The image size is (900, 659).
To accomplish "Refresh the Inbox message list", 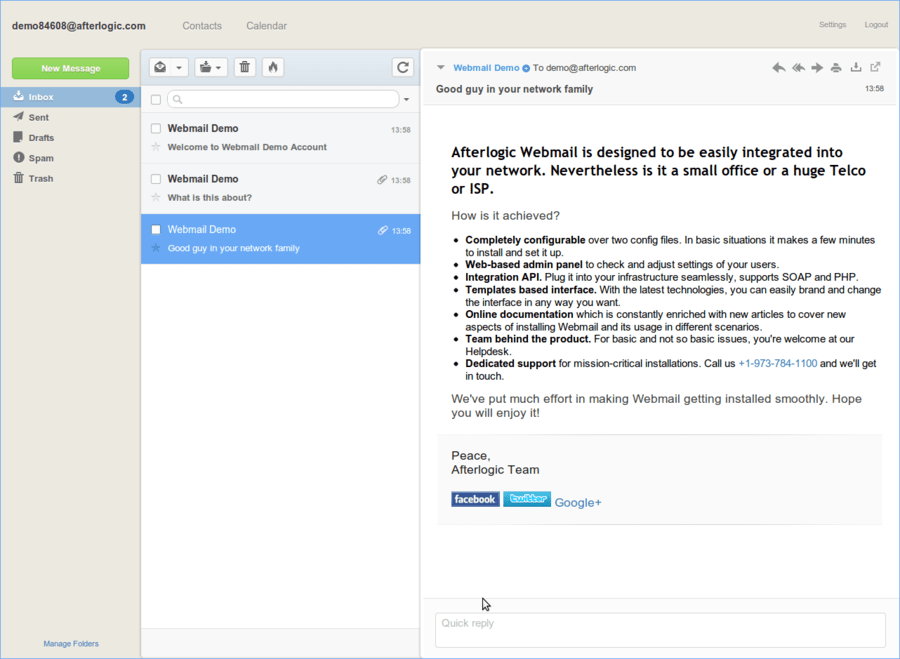I will pyautogui.click(x=403, y=67).
